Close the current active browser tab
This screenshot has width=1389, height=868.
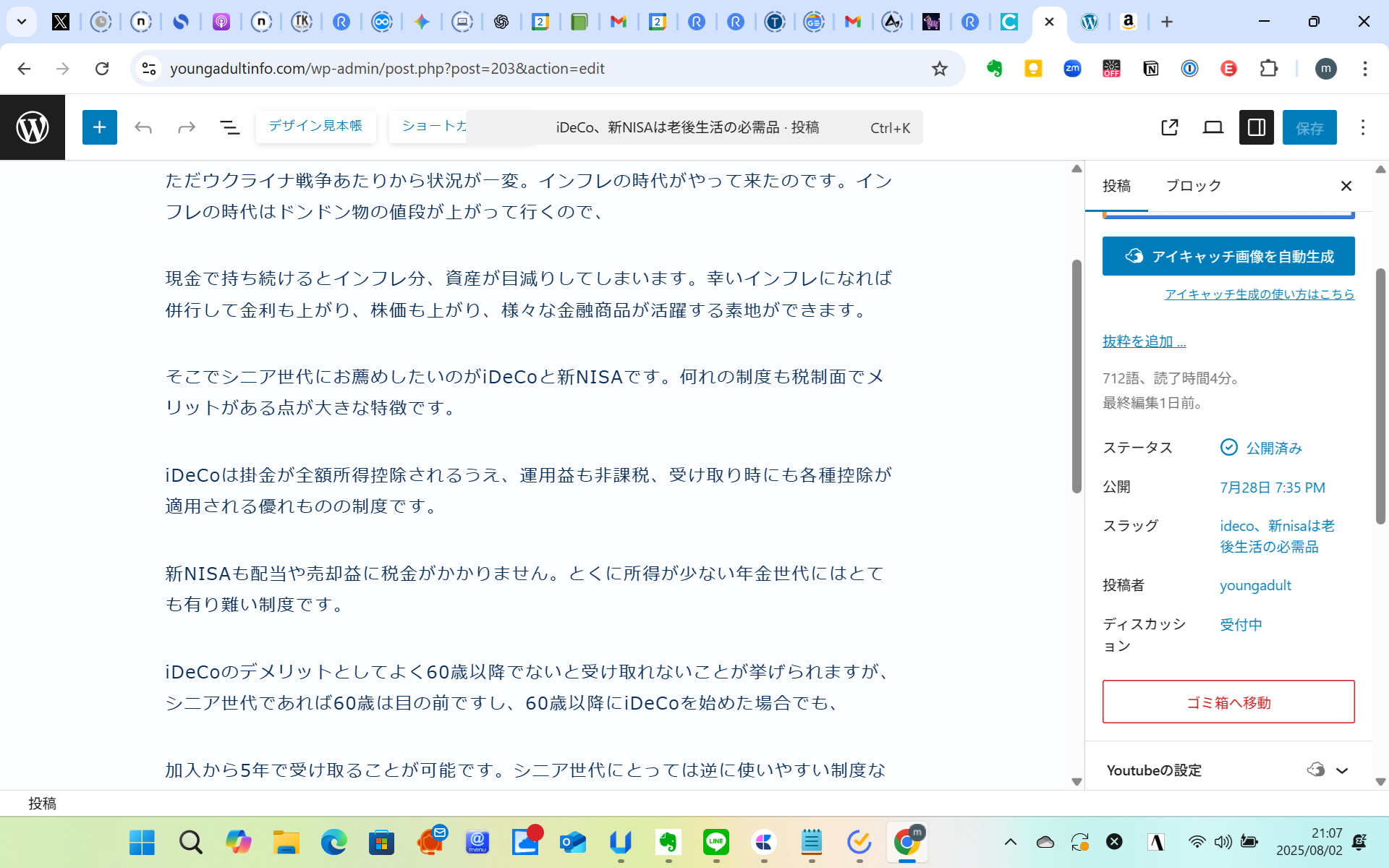pyautogui.click(x=1049, y=22)
